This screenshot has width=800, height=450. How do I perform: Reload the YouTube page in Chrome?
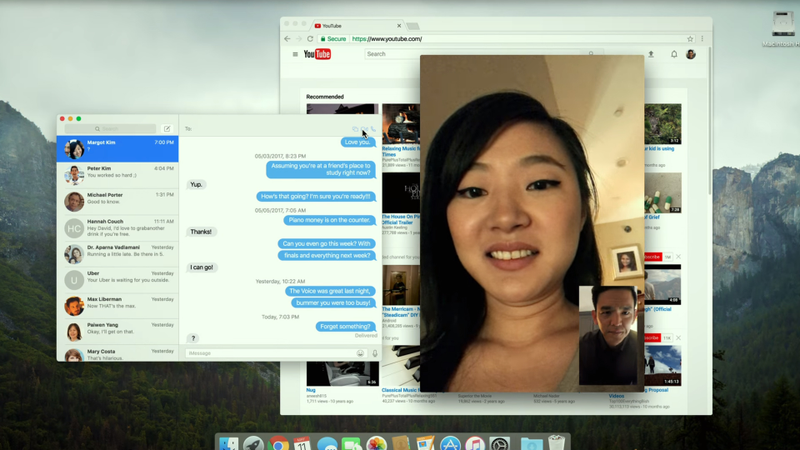click(x=310, y=39)
